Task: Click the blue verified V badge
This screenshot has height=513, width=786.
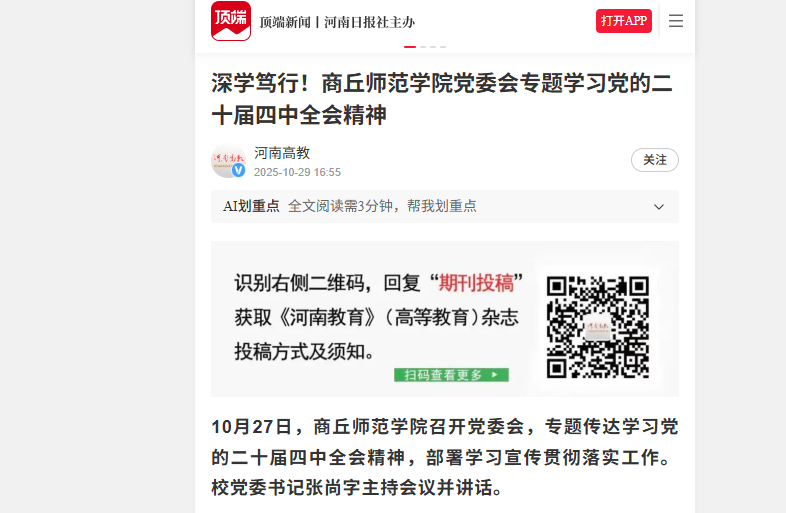Action: pos(238,170)
